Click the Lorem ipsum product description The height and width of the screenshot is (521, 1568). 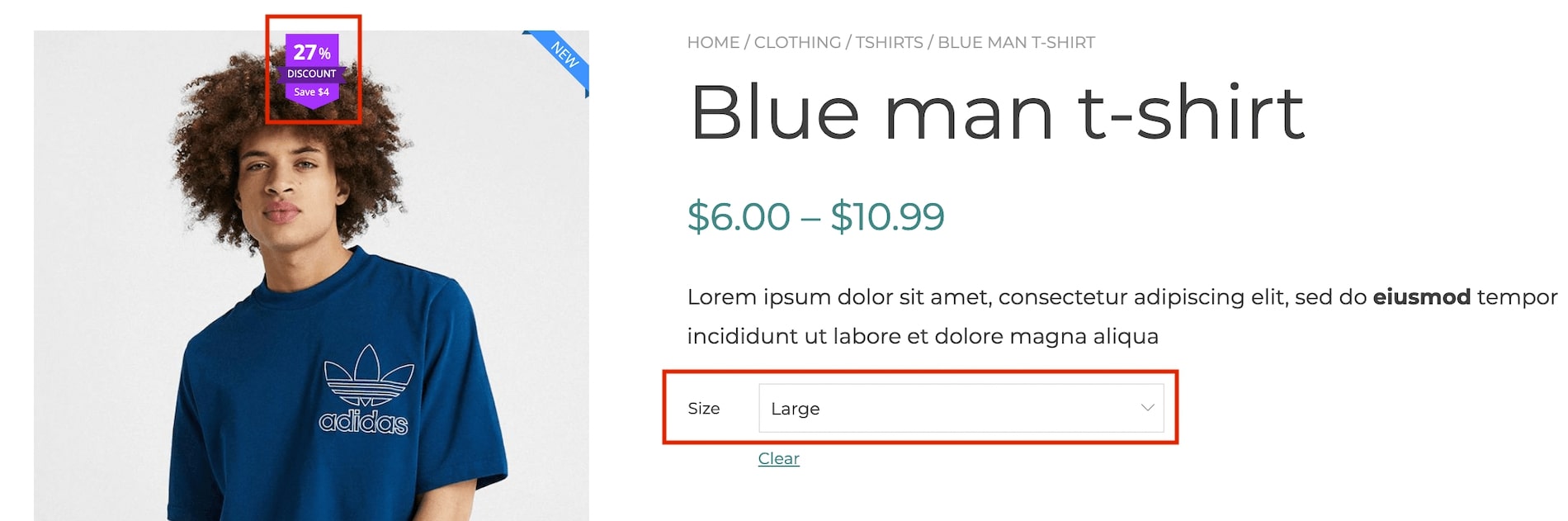click(1122, 316)
